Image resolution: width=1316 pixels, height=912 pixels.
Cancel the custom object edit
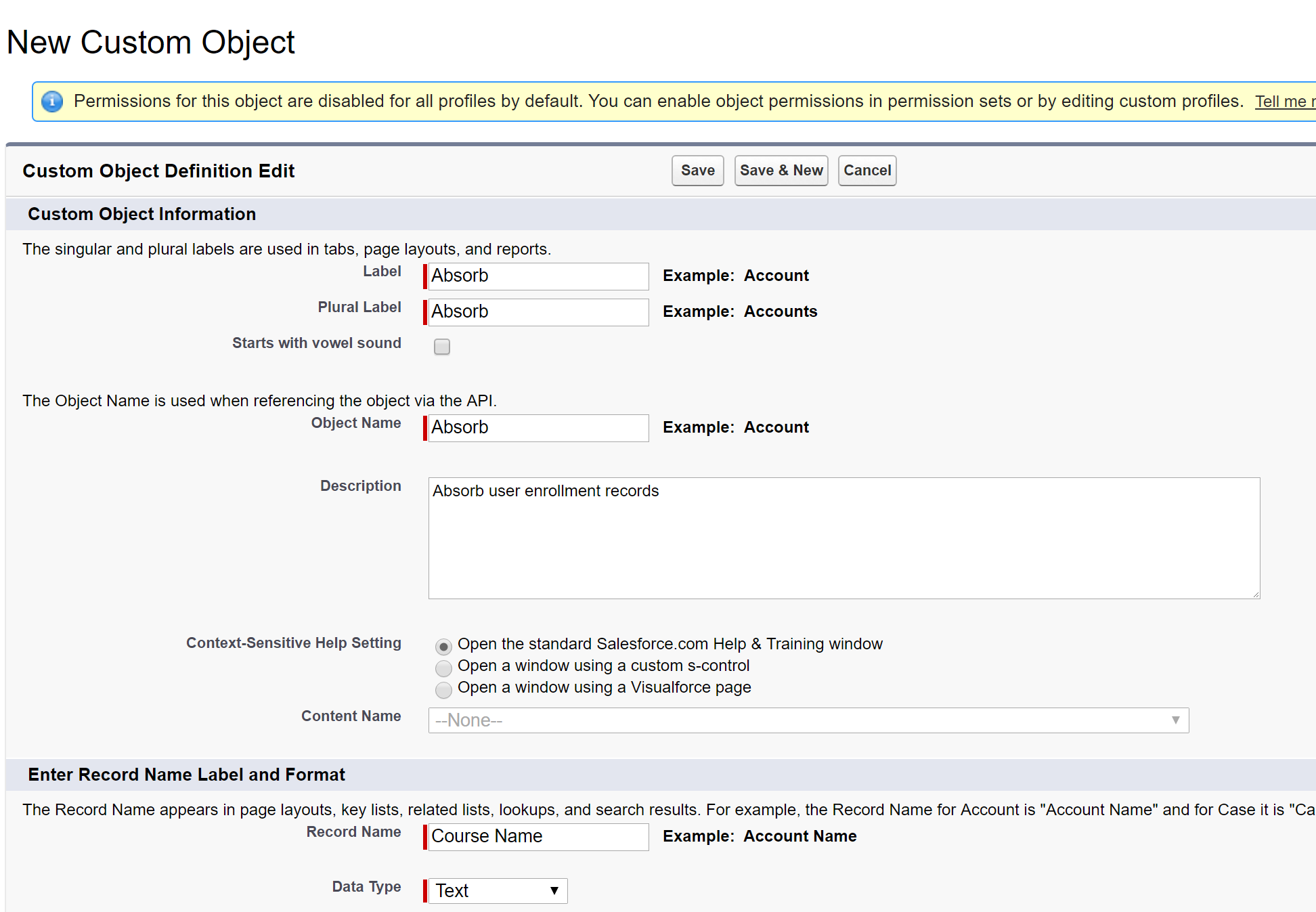click(x=867, y=171)
